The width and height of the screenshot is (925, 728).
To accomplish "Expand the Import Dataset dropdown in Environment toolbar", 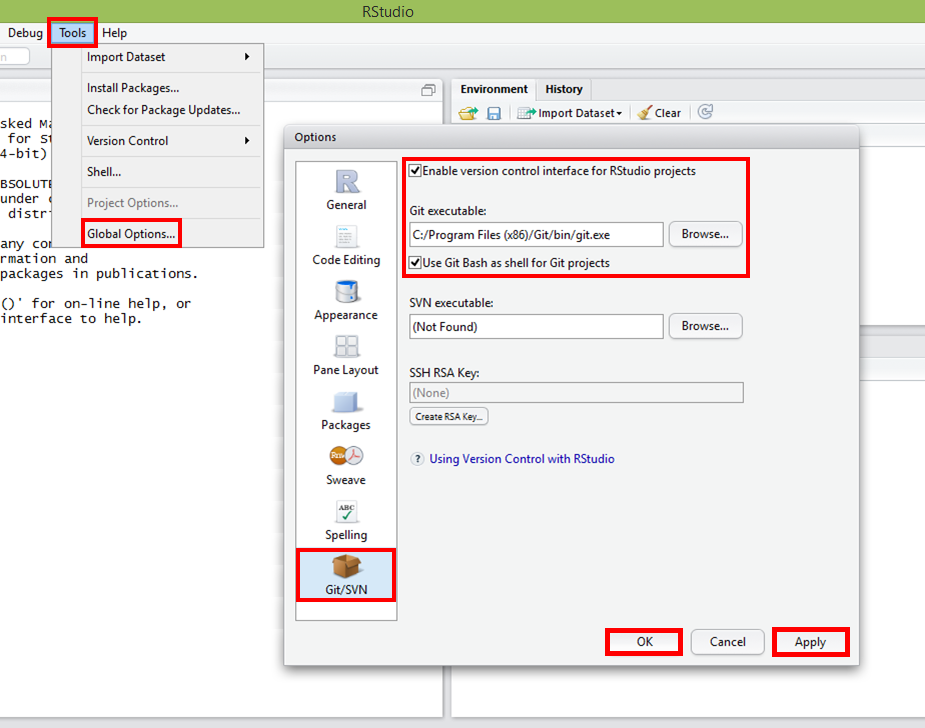I will pyautogui.click(x=570, y=113).
